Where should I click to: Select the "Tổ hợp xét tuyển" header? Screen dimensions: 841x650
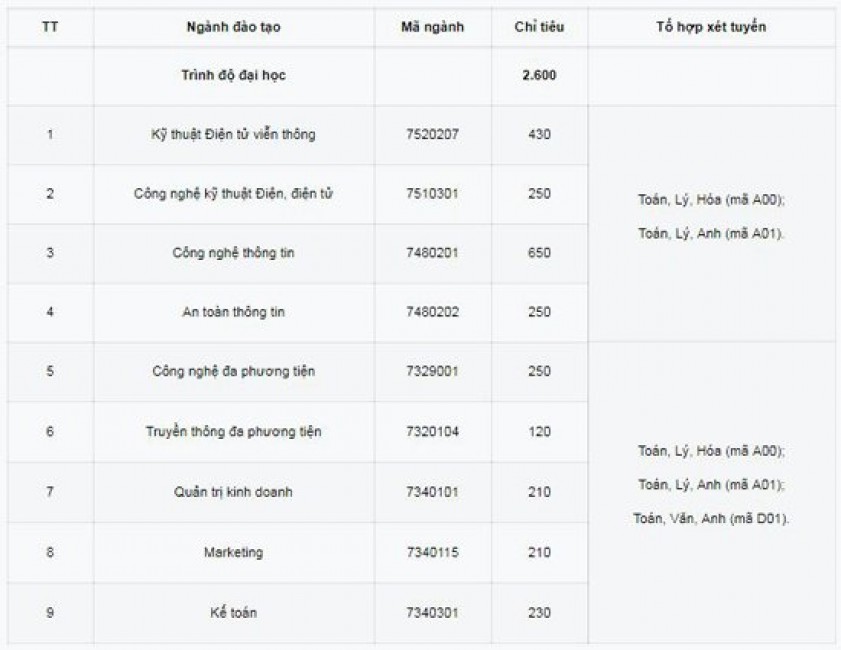tap(711, 27)
